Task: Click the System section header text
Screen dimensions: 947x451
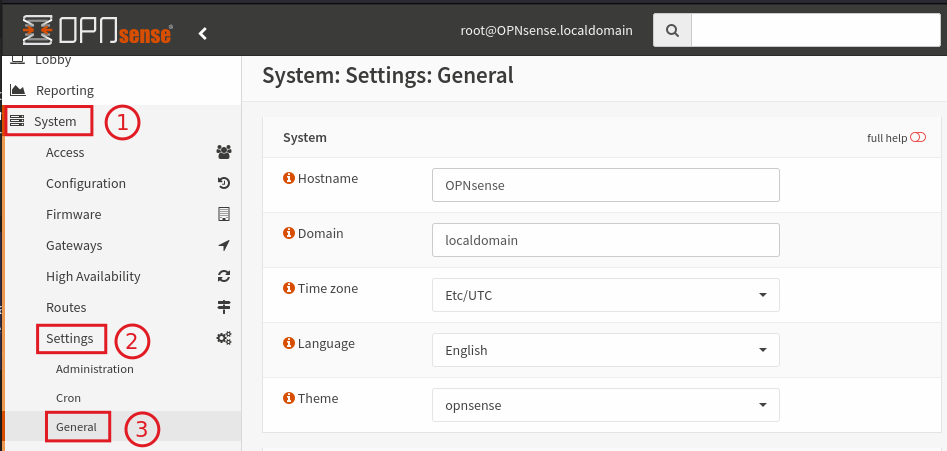Action: pos(305,138)
